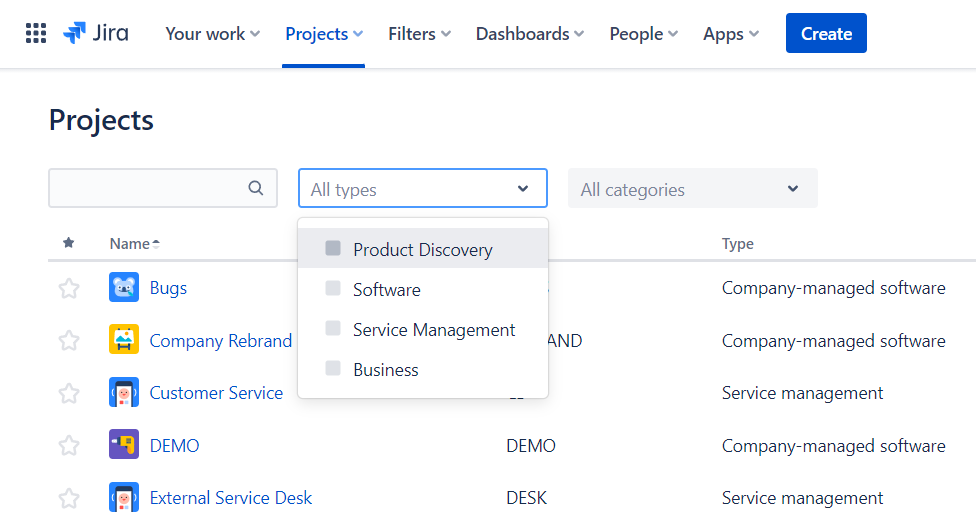
Task: Open the Filters menu
Action: pos(420,34)
